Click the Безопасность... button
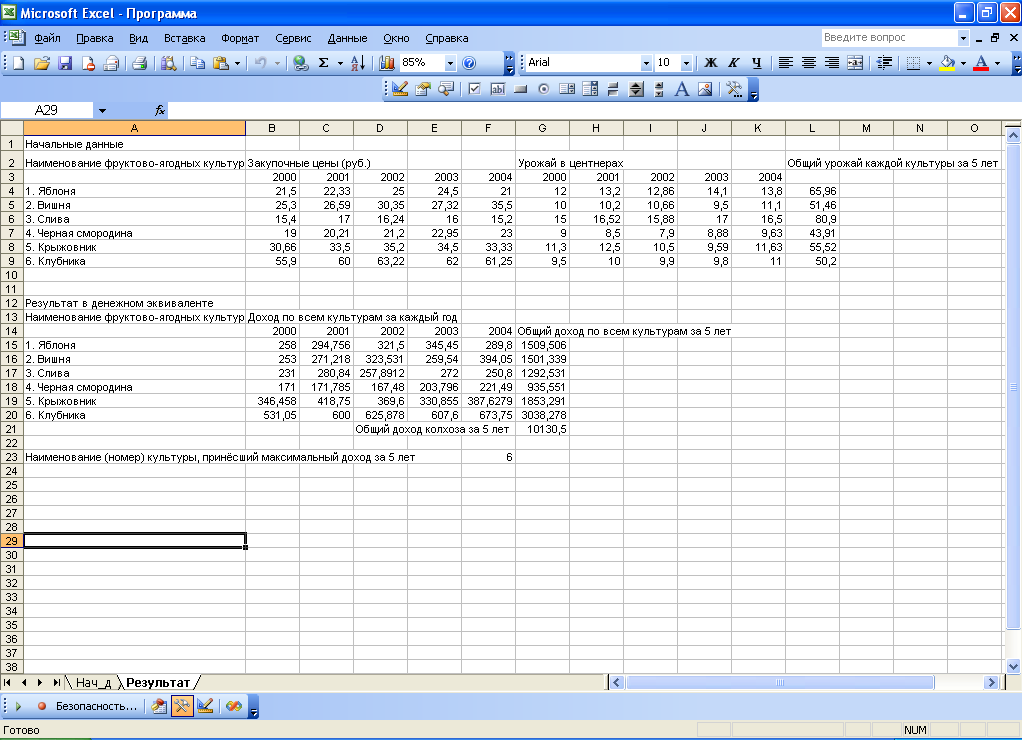The image size is (1022, 740). pos(96,706)
